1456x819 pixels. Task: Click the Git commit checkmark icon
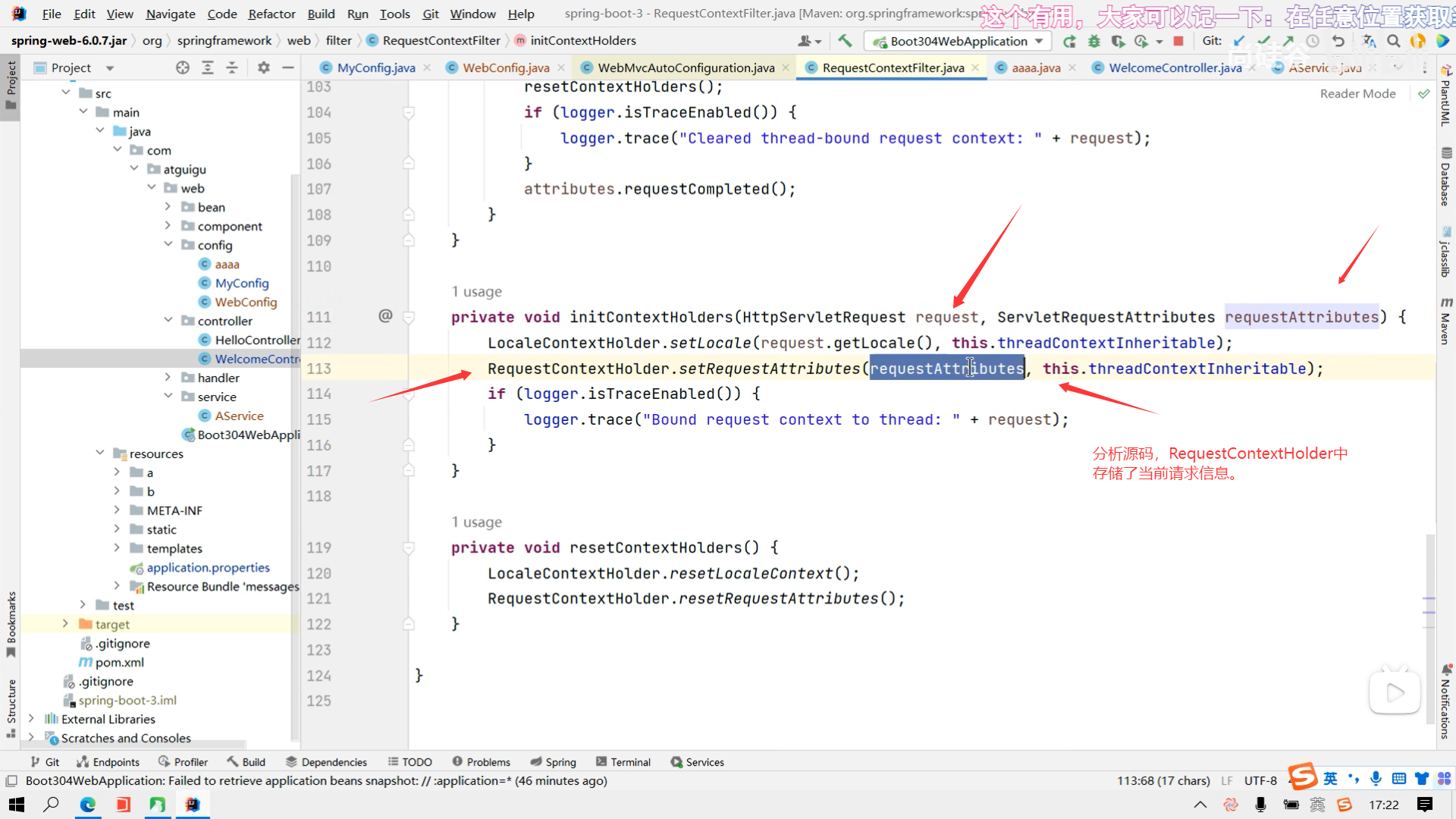pyautogui.click(x=1263, y=41)
